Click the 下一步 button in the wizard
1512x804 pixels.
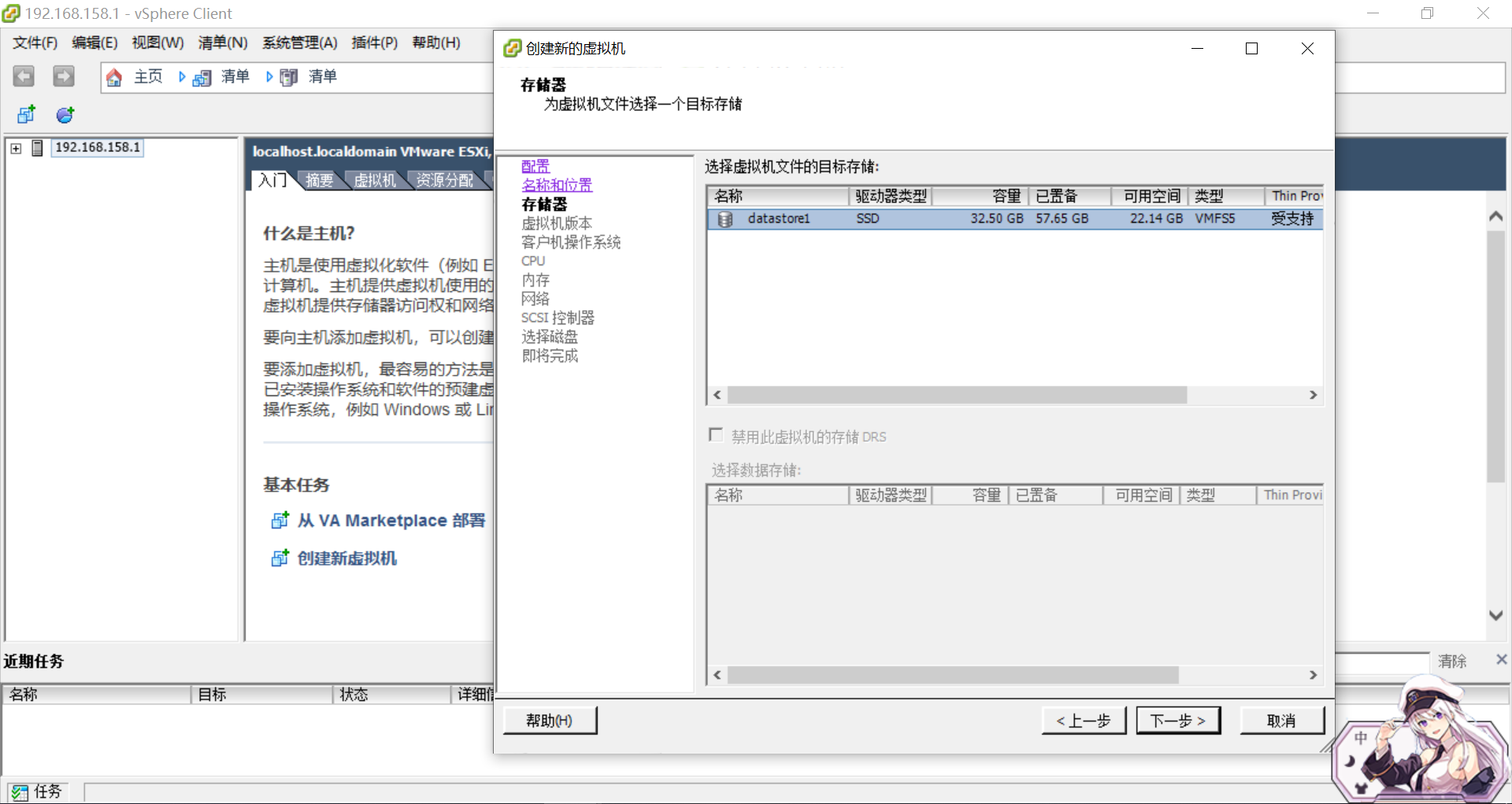click(x=1177, y=720)
